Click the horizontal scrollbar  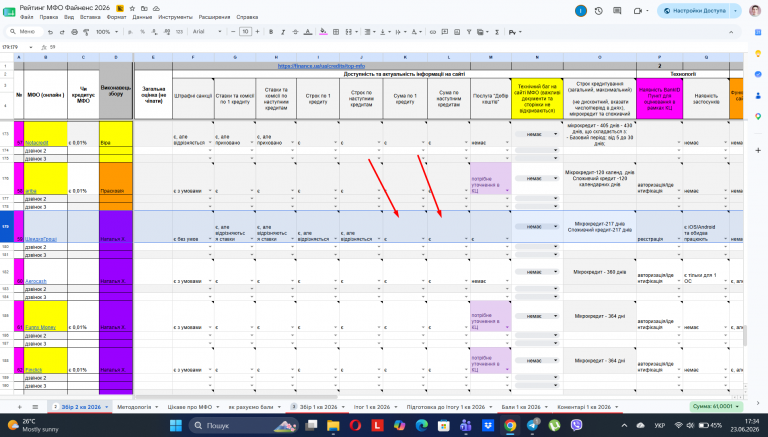click(x=236, y=397)
